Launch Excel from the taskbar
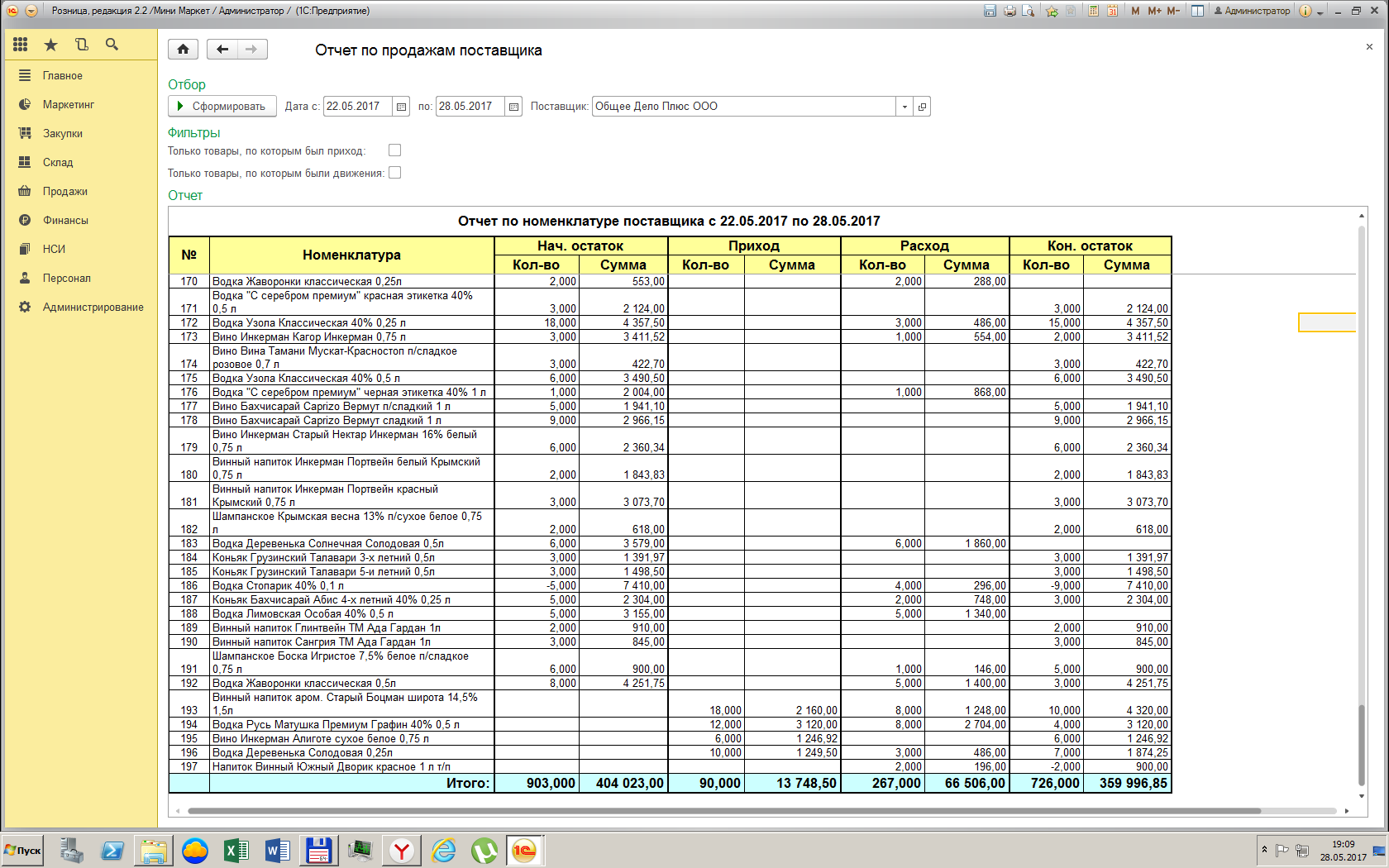This screenshot has height=868, width=1389. point(236,851)
